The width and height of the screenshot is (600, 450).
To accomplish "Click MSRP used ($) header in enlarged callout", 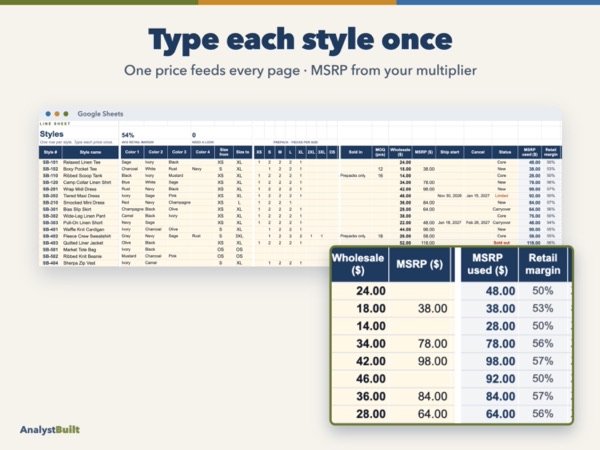I will pos(488,264).
